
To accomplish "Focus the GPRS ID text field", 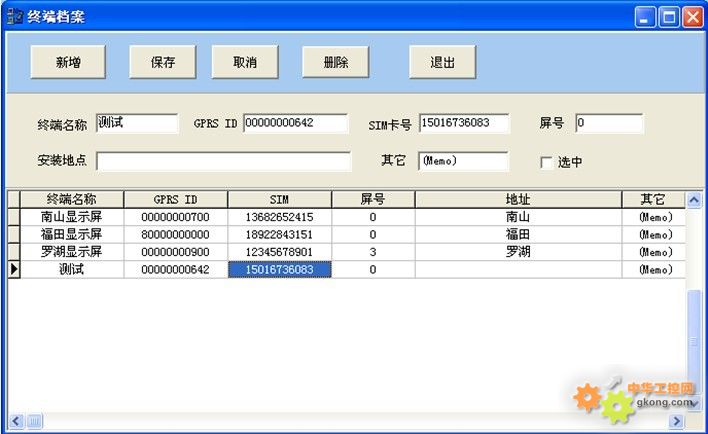I will tap(295, 123).
